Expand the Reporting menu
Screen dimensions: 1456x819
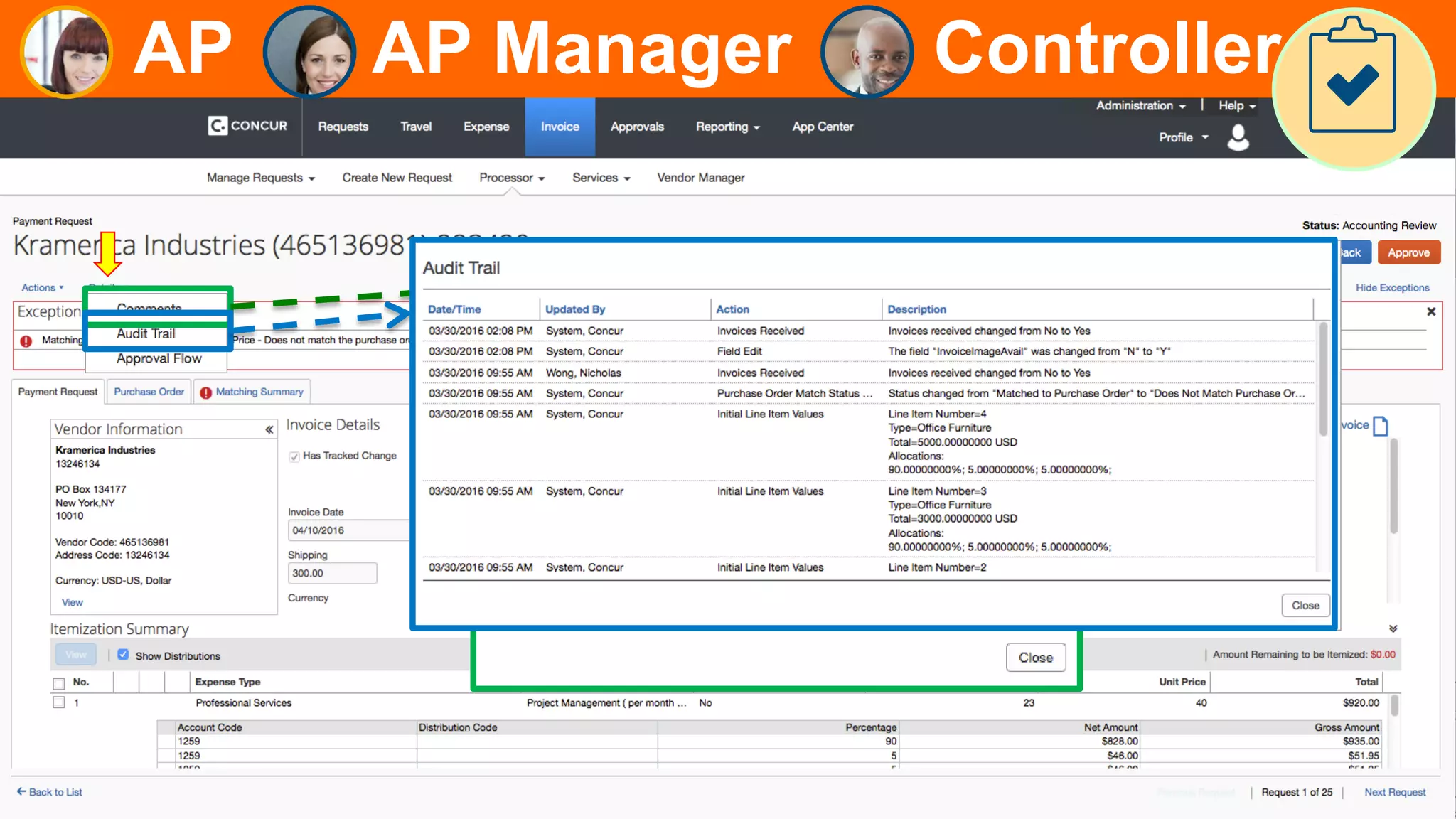[x=728, y=127]
